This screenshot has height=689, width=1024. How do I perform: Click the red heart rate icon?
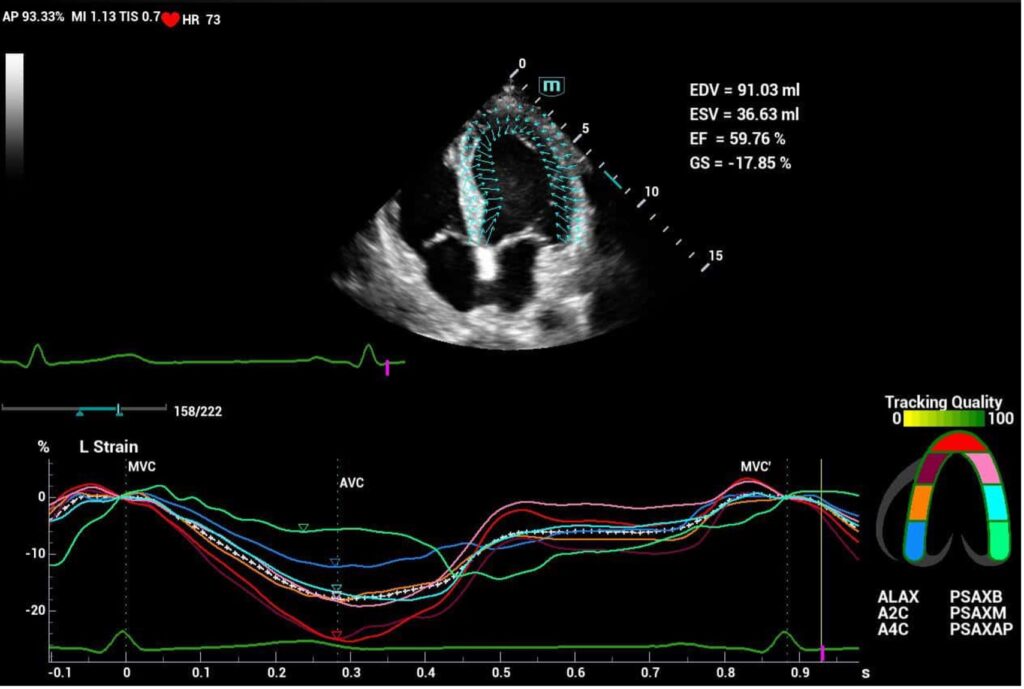[x=170, y=20]
